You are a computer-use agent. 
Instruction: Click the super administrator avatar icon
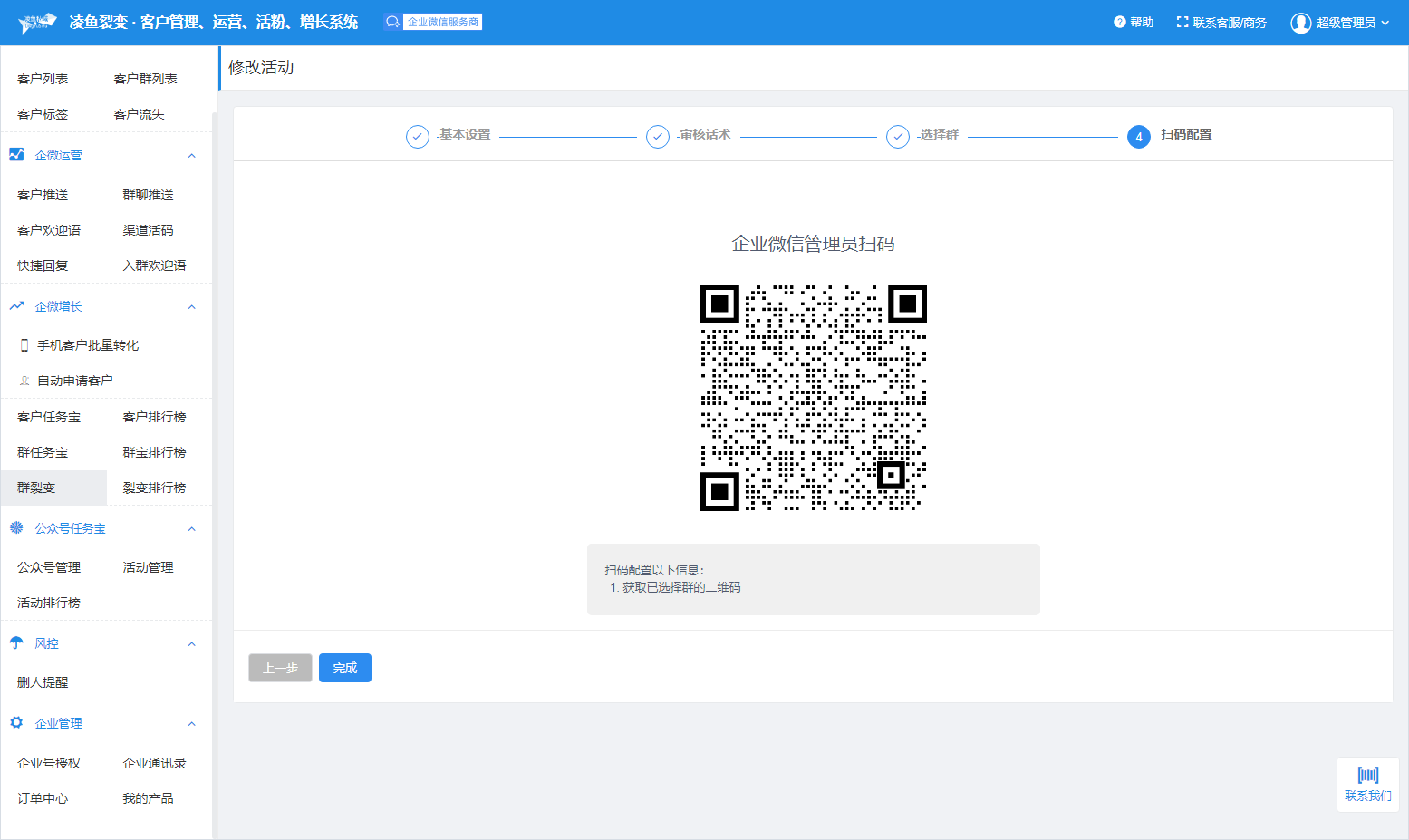1300,23
